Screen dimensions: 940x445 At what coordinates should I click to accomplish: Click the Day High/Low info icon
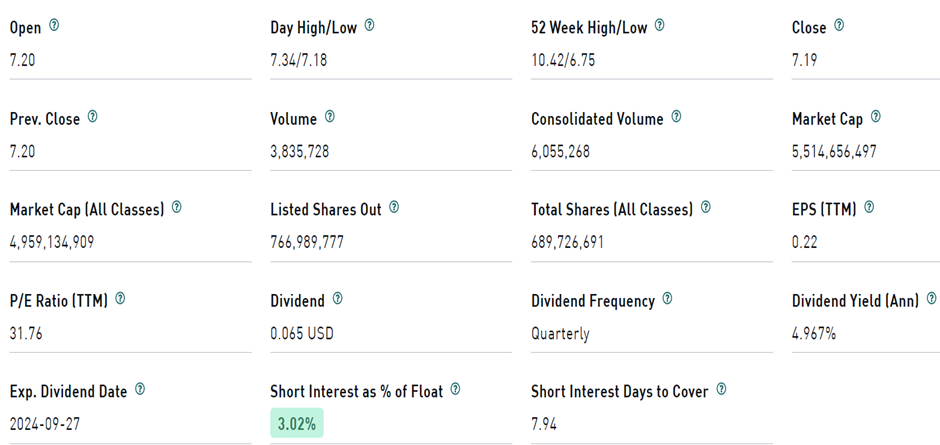pos(369,26)
